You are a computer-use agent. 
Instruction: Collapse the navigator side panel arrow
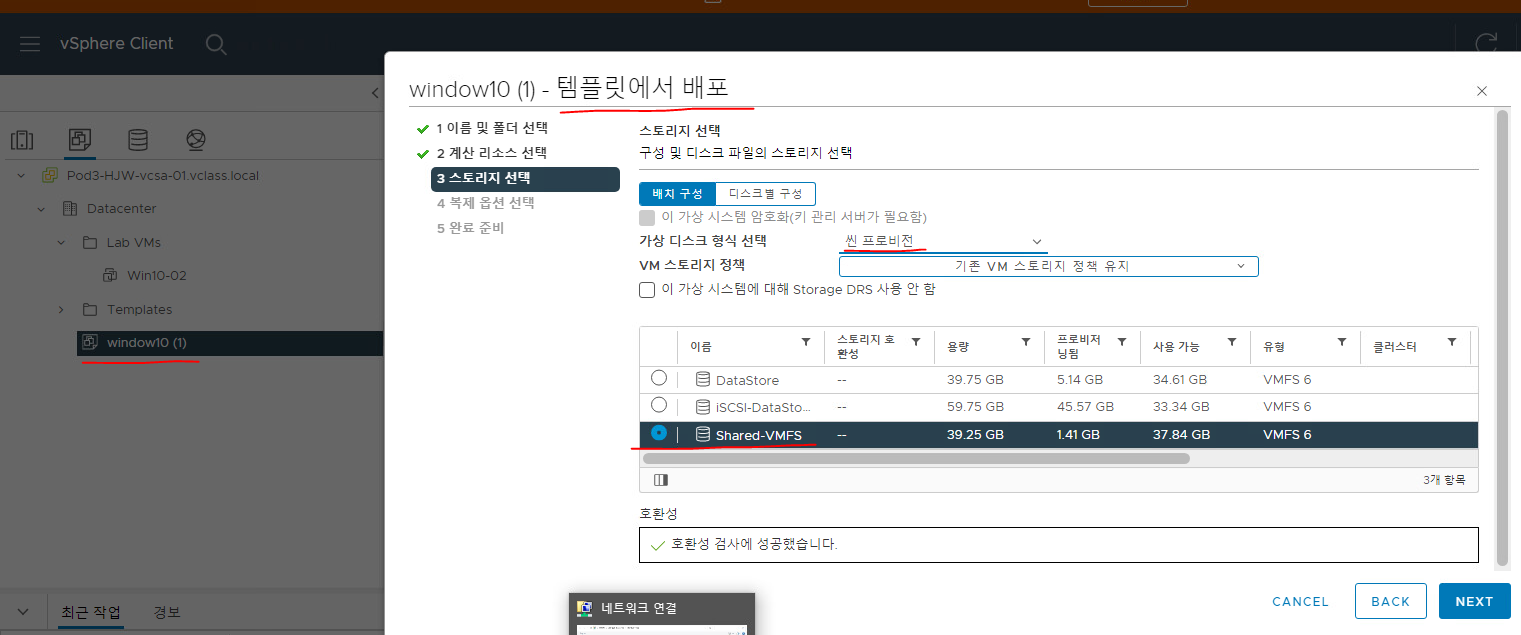375,93
